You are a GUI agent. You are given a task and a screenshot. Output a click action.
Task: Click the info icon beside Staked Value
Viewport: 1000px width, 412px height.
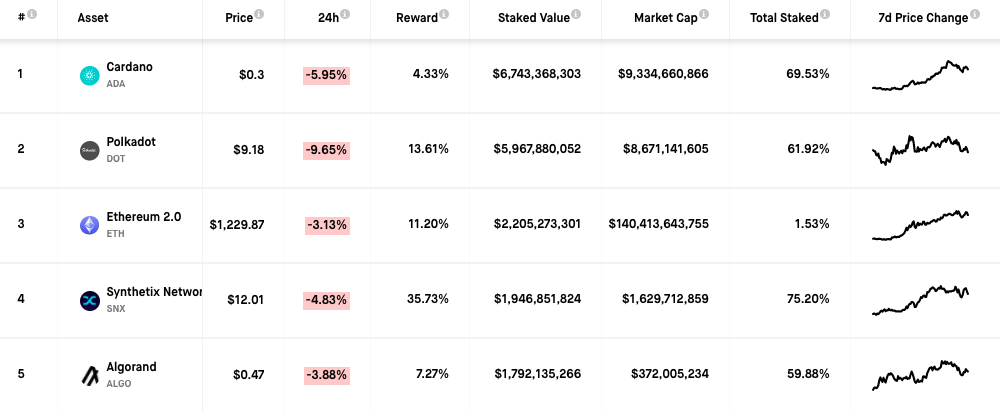(x=576, y=15)
